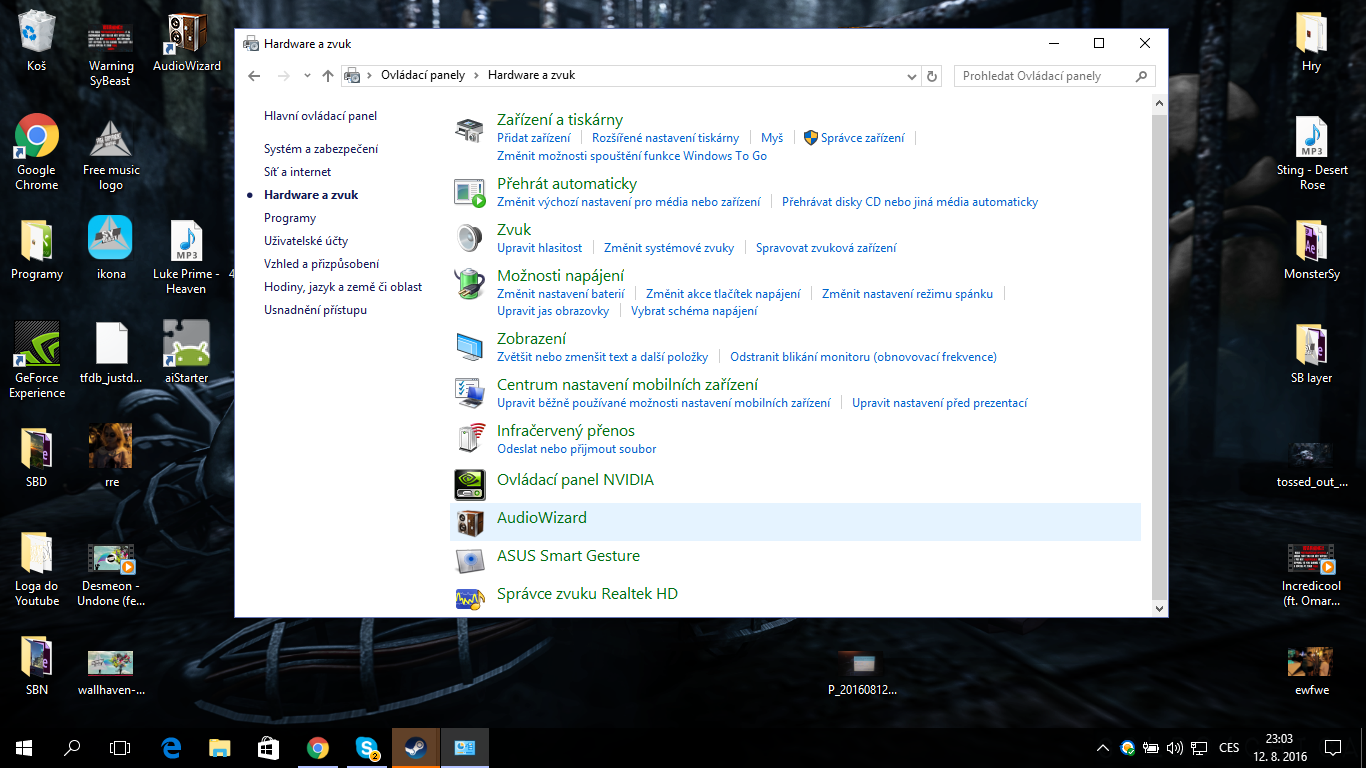Viewport: 1366px width, 768px height.
Task: Open the recent locations dropdown arrow
Action: pos(307,76)
